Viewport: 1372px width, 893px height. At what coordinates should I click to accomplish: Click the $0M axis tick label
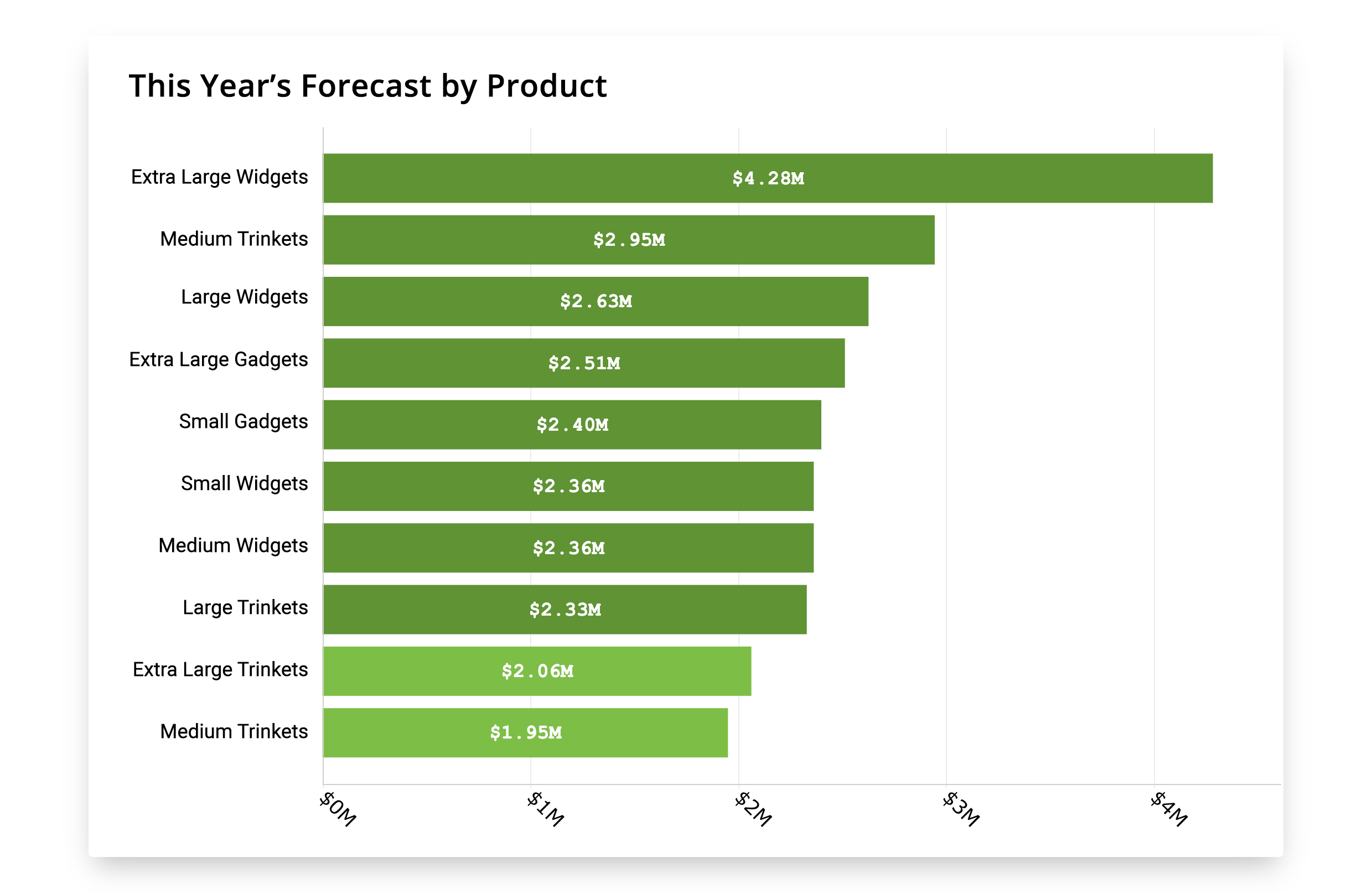coord(338,809)
